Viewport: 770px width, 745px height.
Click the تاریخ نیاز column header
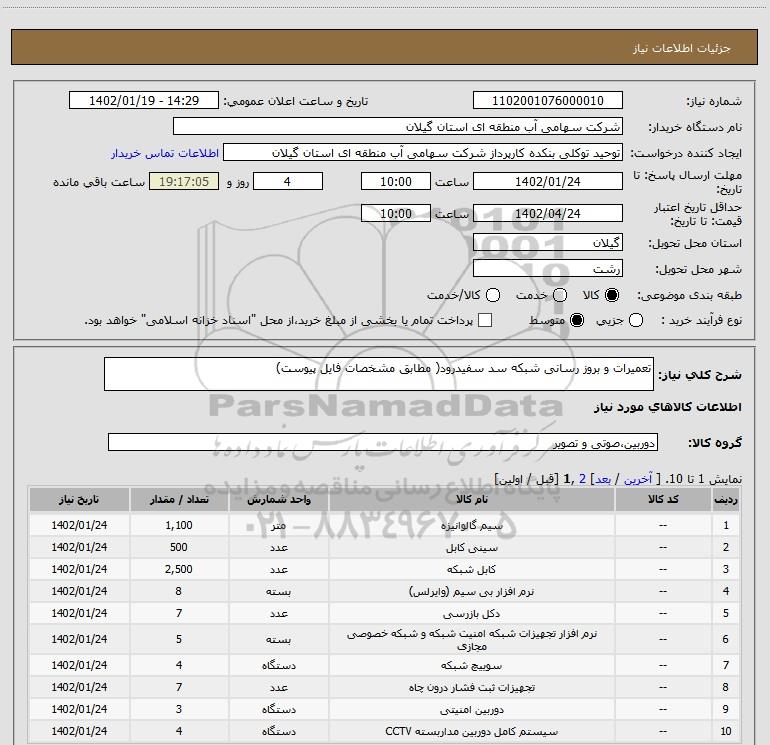pos(79,500)
